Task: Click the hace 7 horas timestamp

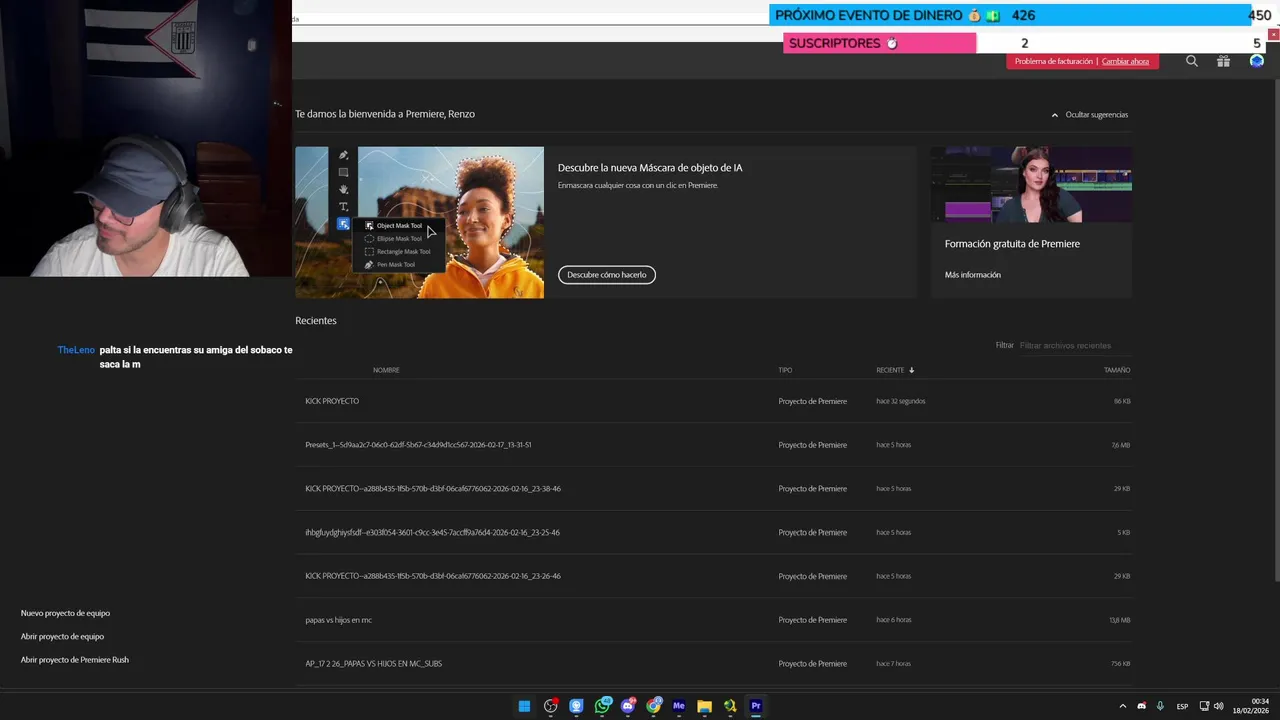Action: (894, 664)
